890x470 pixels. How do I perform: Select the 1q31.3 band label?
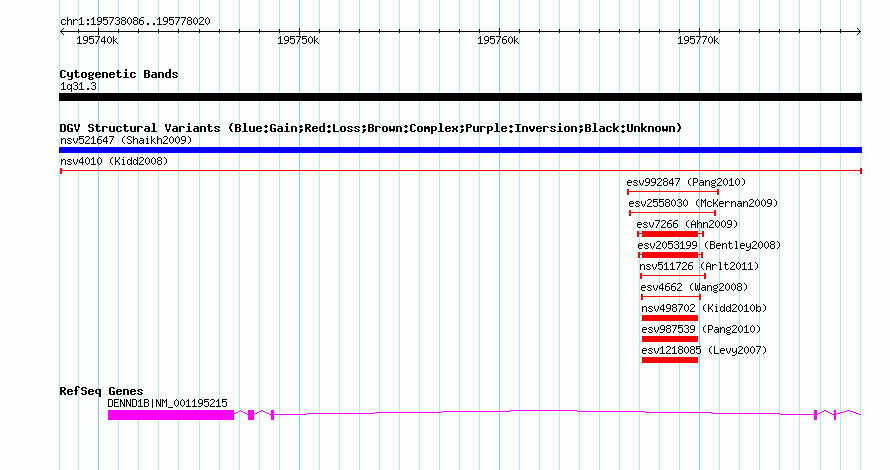point(78,87)
